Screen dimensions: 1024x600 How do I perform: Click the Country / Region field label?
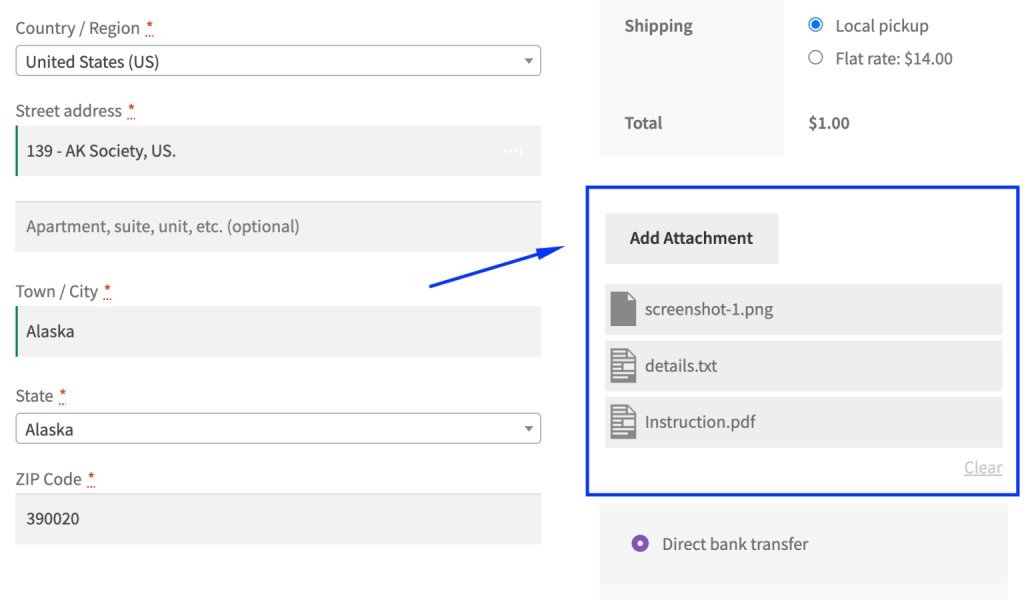(x=78, y=28)
